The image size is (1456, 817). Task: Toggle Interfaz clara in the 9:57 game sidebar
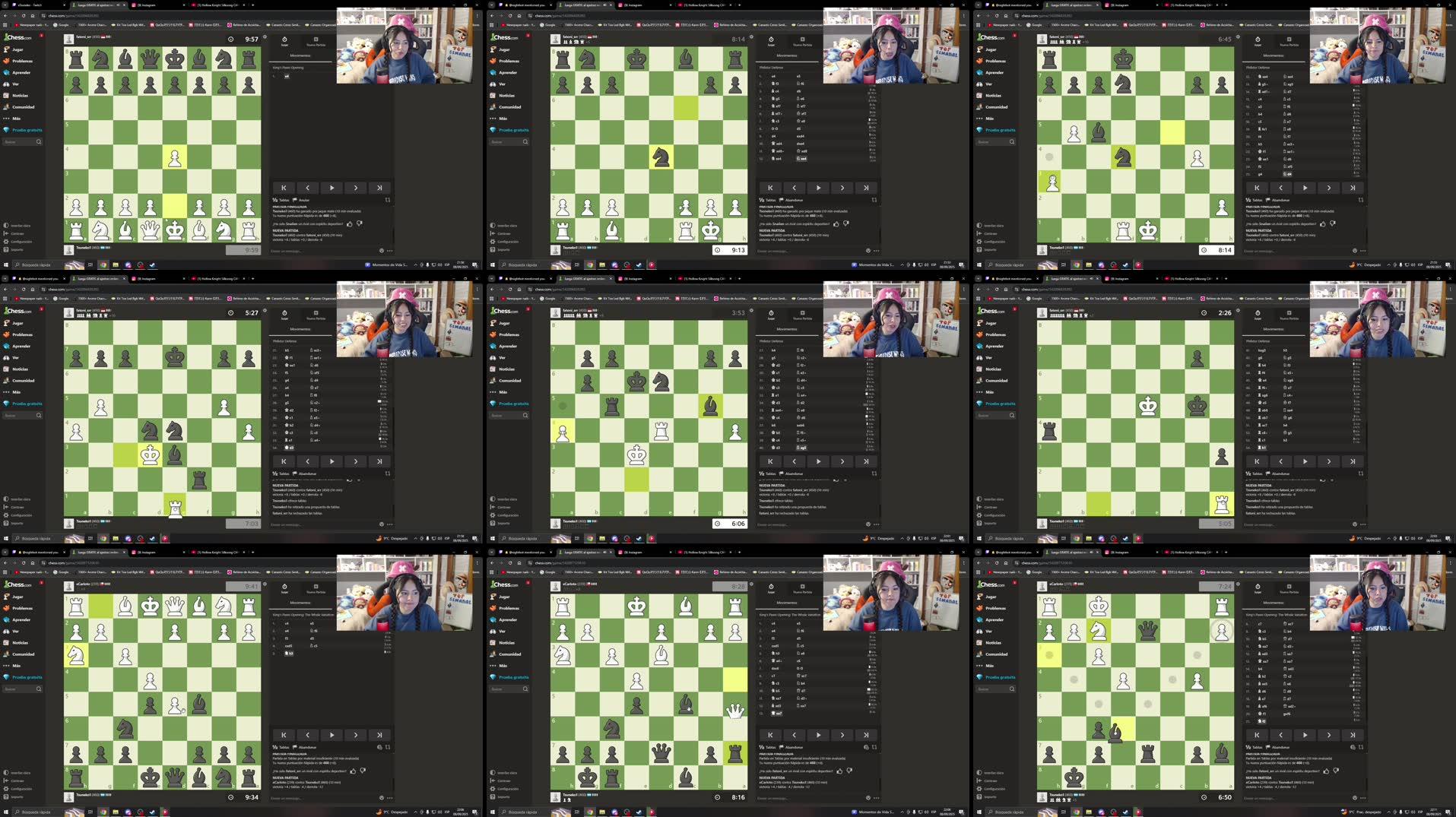17,226
